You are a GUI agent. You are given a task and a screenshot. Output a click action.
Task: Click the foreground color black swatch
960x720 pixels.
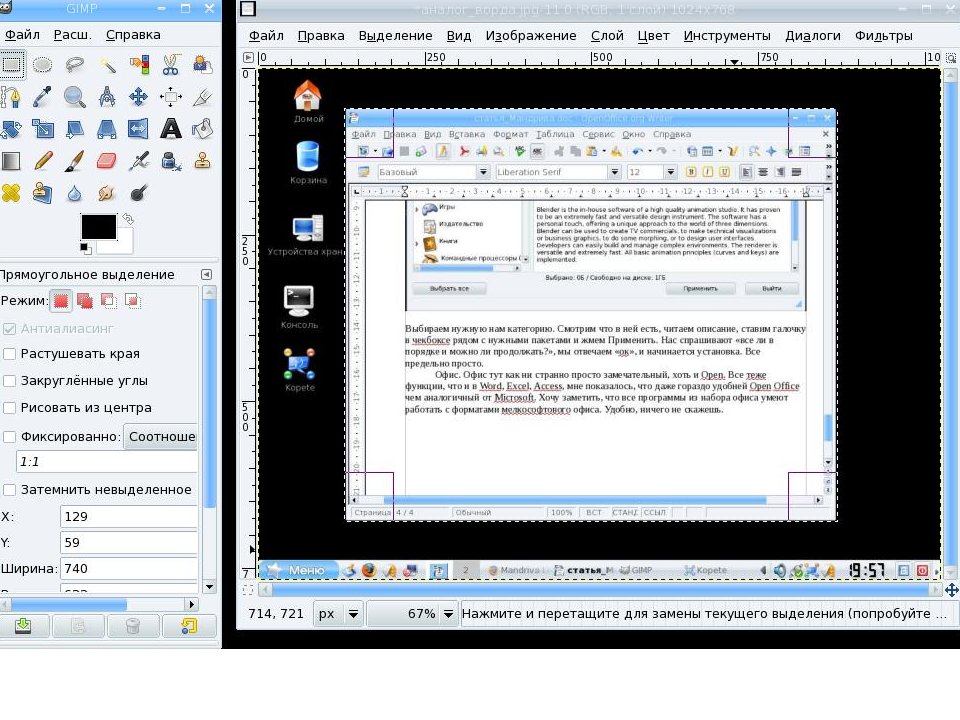[99, 227]
